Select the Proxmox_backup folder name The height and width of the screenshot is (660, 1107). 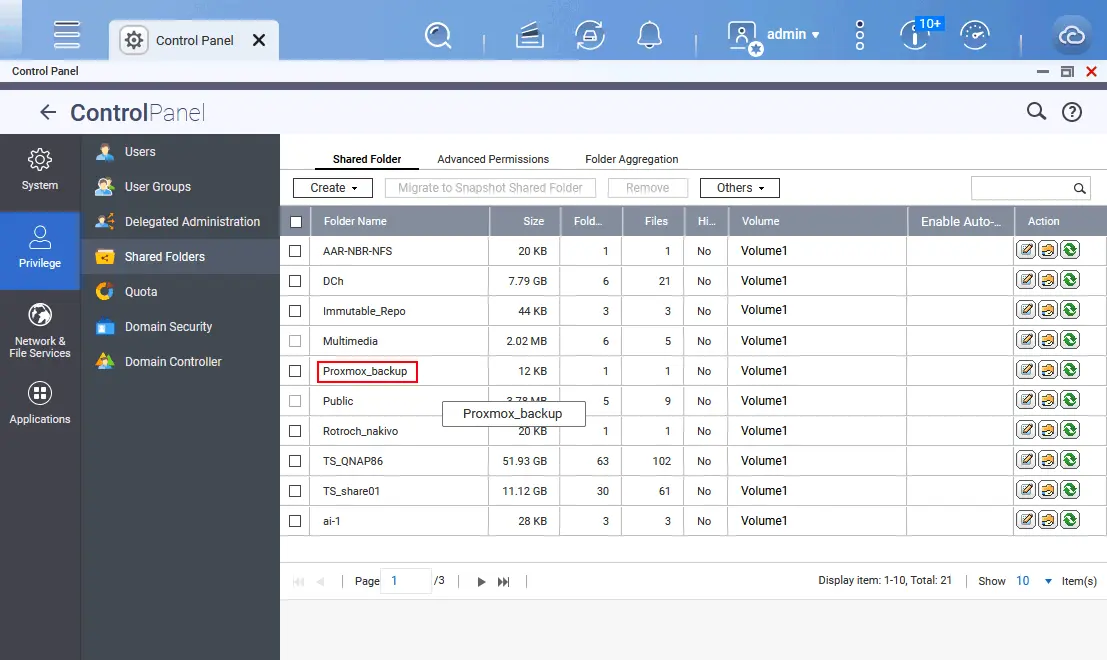coord(365,371)
